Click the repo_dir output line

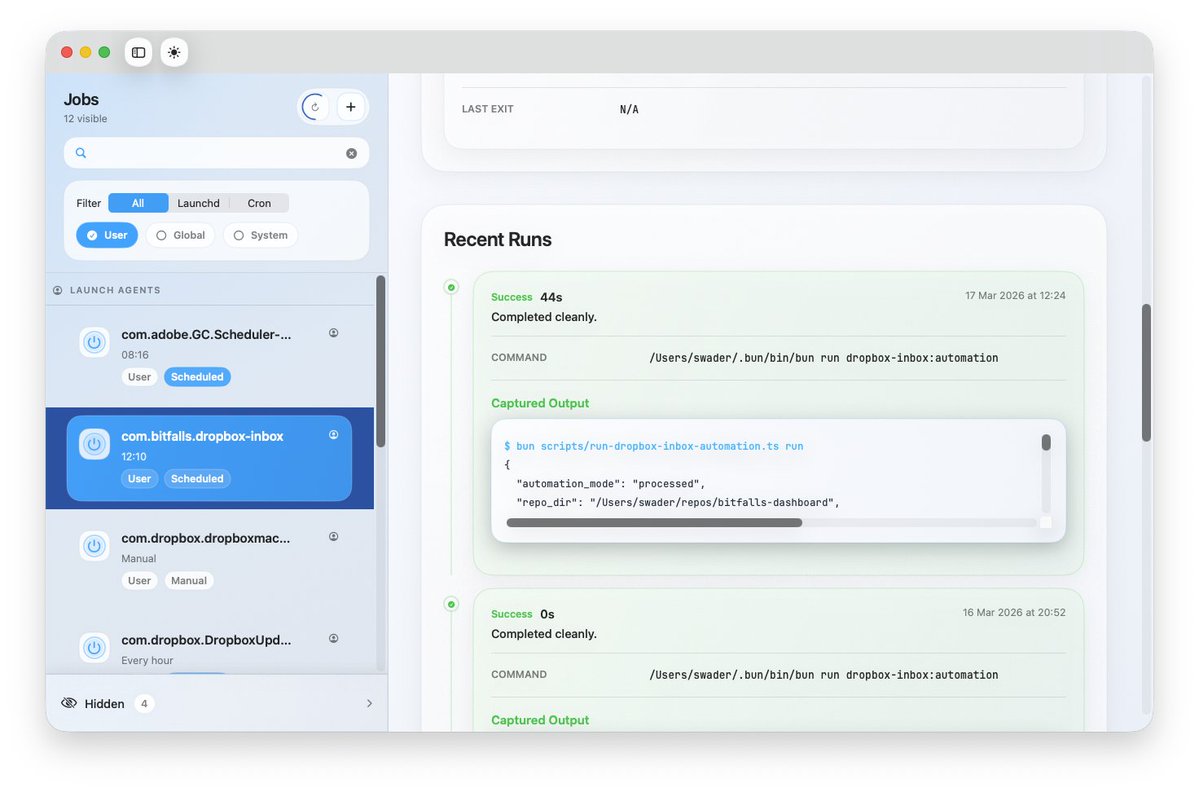(x=678, y=503)
